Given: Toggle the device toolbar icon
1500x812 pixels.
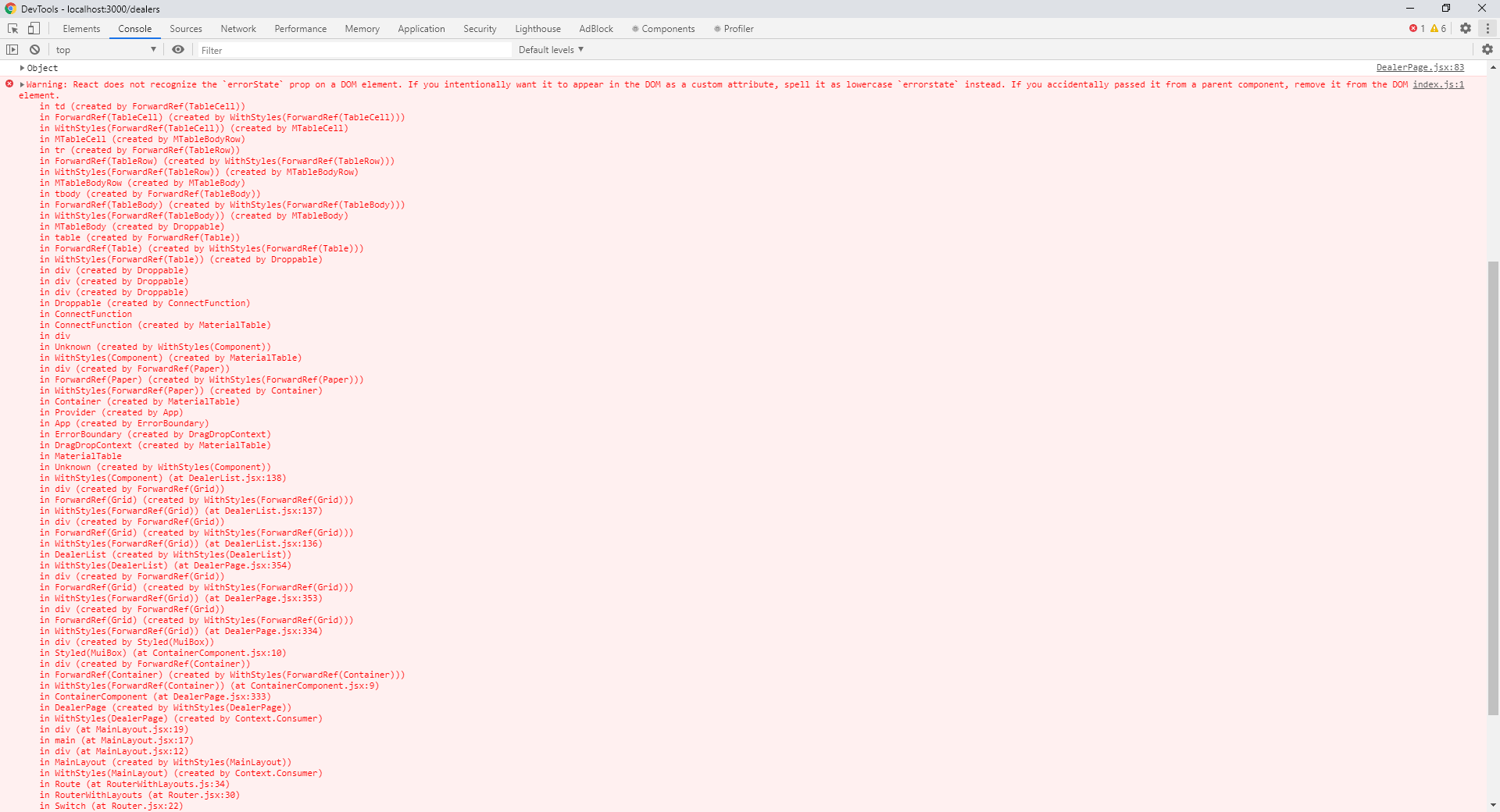Looking at the screenshot, I should pos(34,29).
